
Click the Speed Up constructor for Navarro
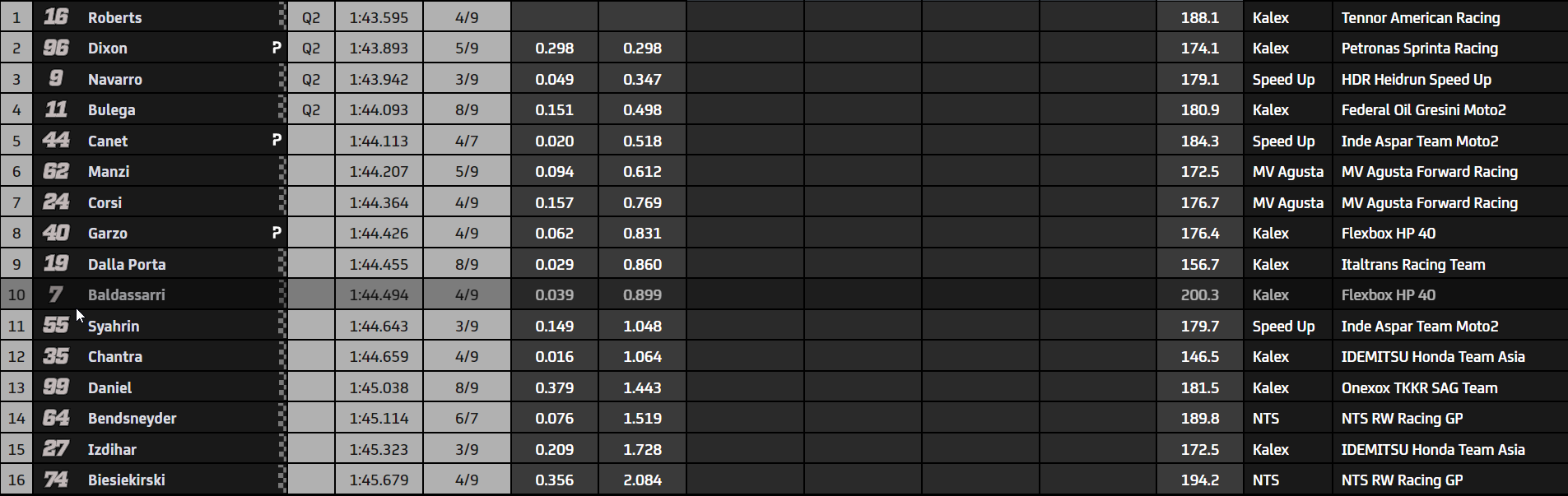(1283, 79)
